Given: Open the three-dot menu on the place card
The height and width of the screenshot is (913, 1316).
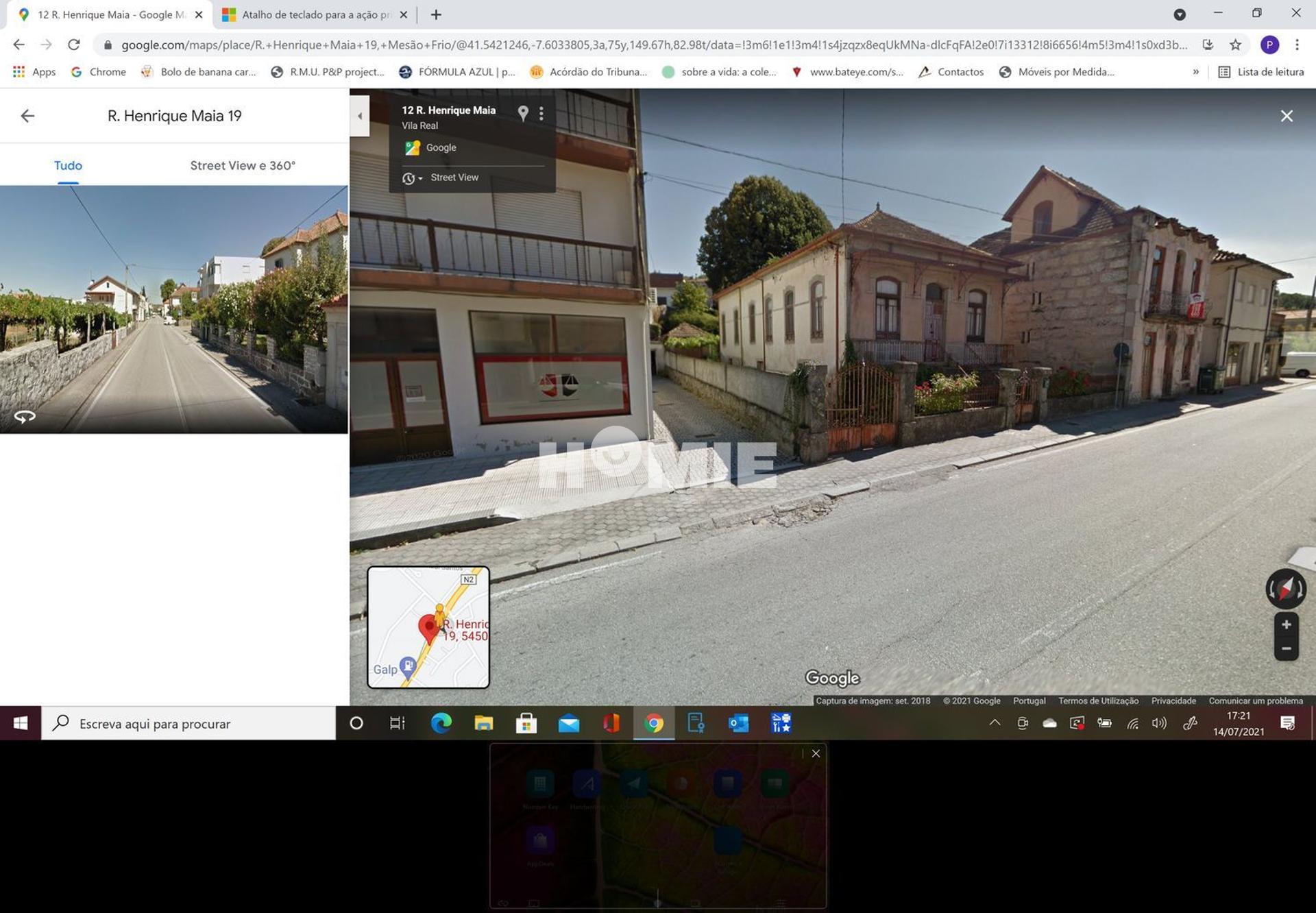Looking at the screenshot, I should click(541, 113).
